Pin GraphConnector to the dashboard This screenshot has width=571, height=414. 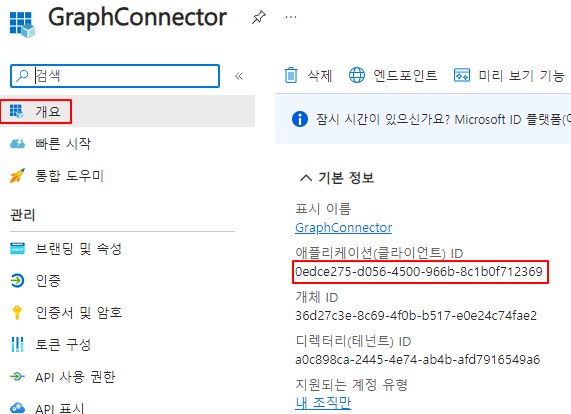point(259,17)
